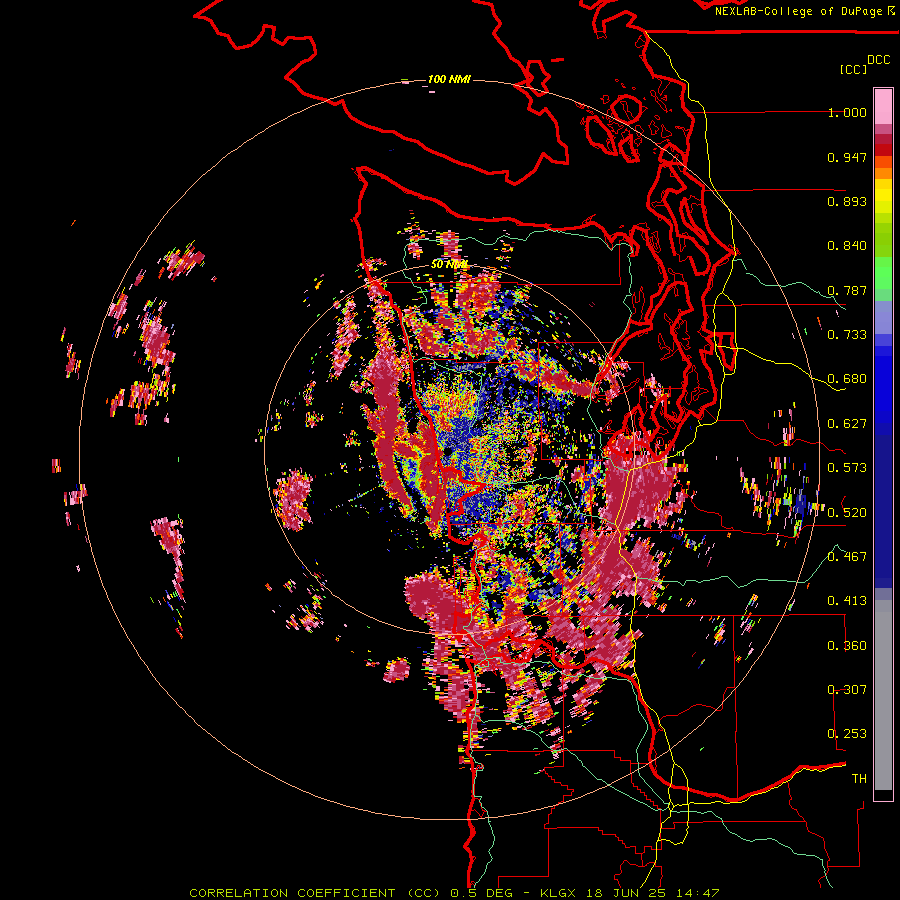Select the 0.947 scale value
The width and height of the screenshot is (900, 900).
[x=847, y=157]
